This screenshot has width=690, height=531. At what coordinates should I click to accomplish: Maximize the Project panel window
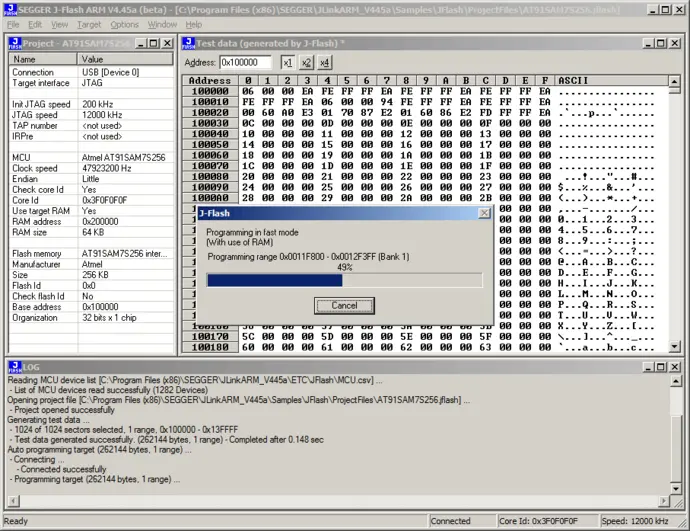[153, 43]
